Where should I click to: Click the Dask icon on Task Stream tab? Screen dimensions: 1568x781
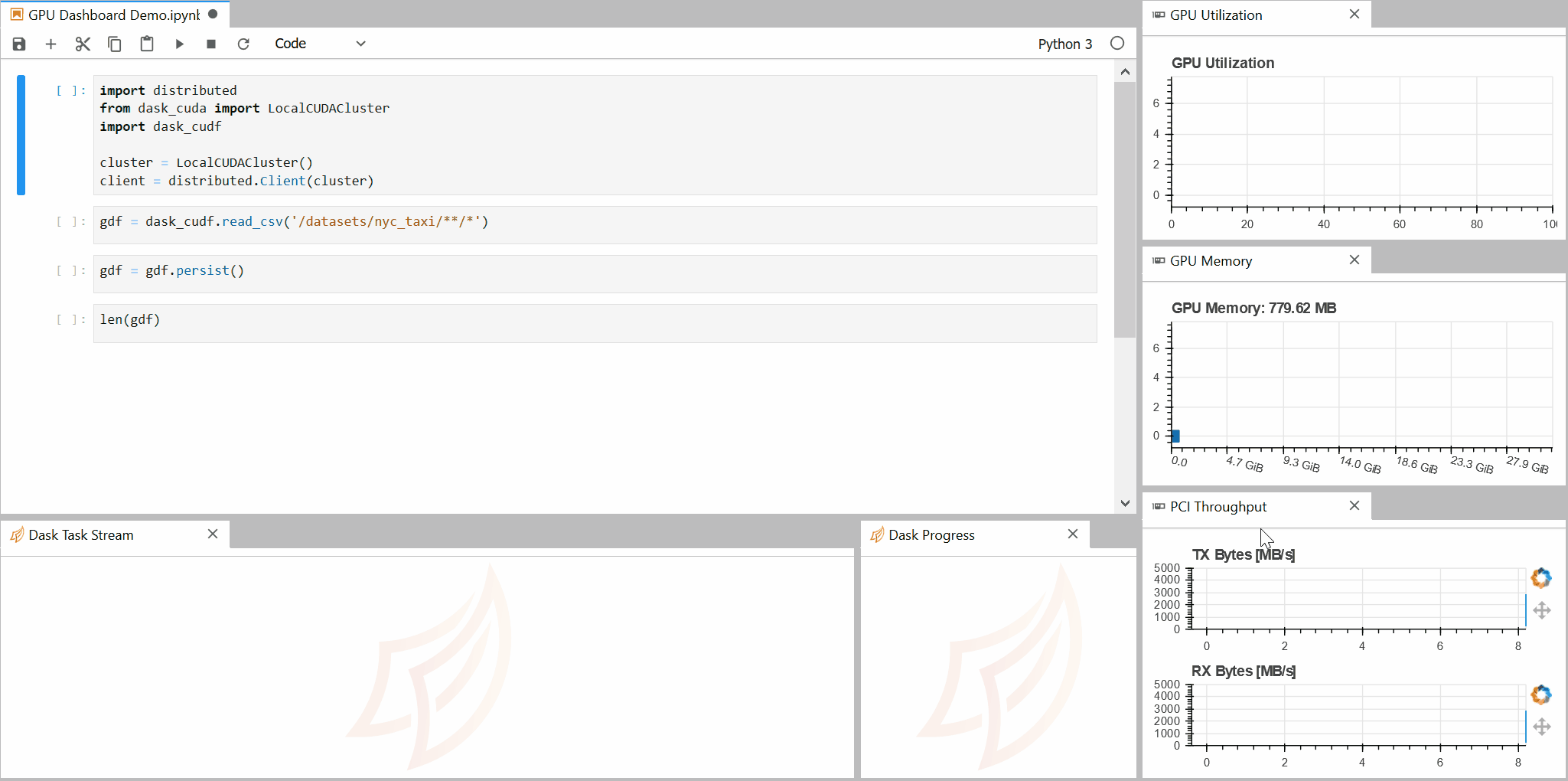click(17, 535)
